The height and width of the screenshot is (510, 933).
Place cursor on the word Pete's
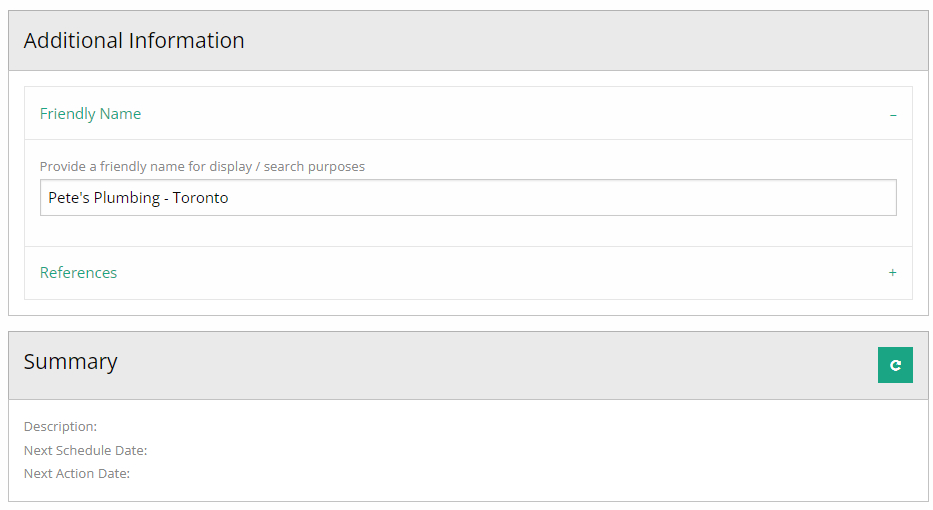tap(69, 198)
